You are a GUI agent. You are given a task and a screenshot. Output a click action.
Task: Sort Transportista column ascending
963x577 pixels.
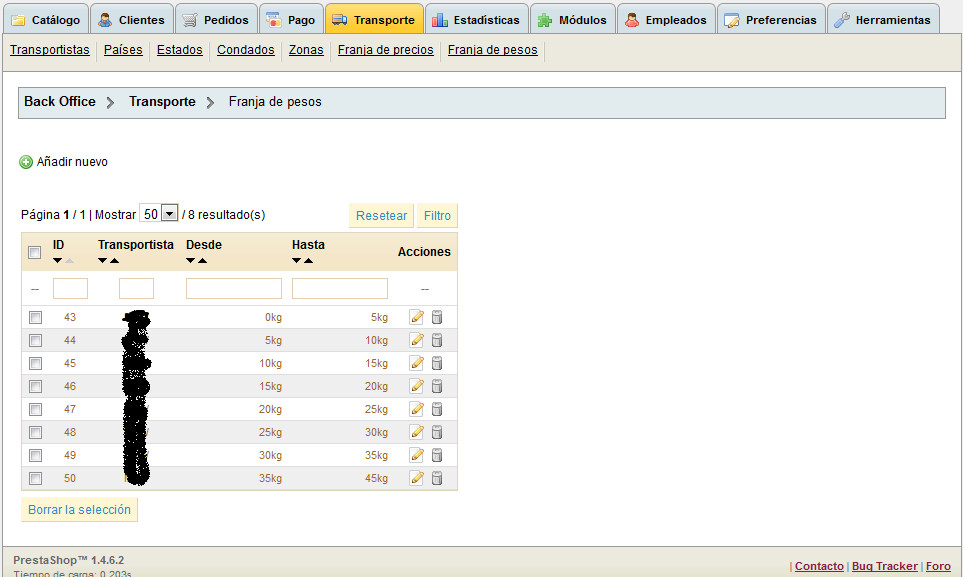click(x=114, y=261)
